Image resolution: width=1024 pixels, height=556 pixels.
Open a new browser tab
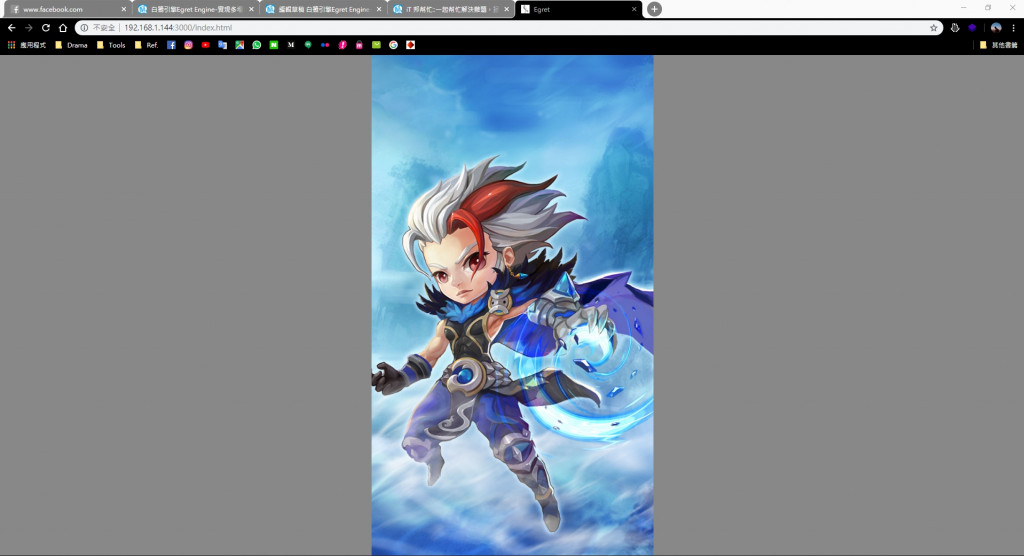(x=654, y=9)
